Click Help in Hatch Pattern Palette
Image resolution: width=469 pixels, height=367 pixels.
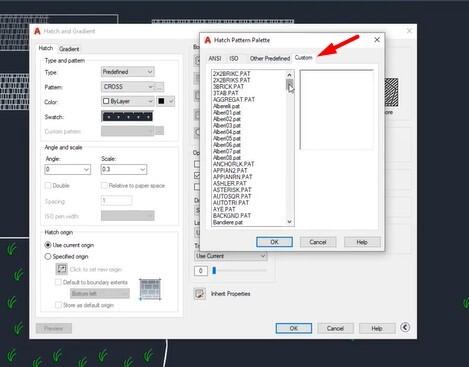(x=362, y=242)
